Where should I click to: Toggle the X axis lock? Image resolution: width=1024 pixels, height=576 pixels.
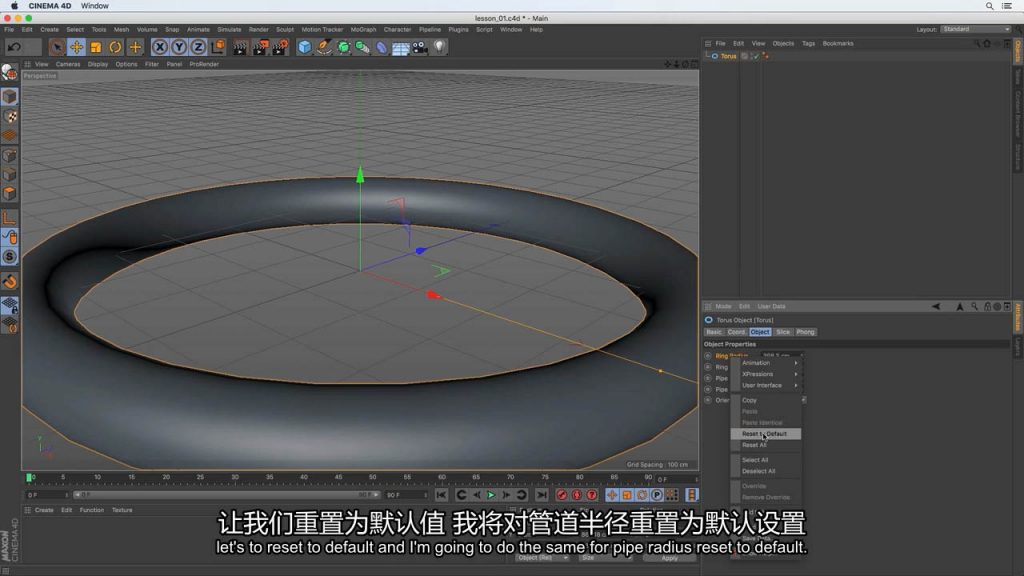coord(159,47)
